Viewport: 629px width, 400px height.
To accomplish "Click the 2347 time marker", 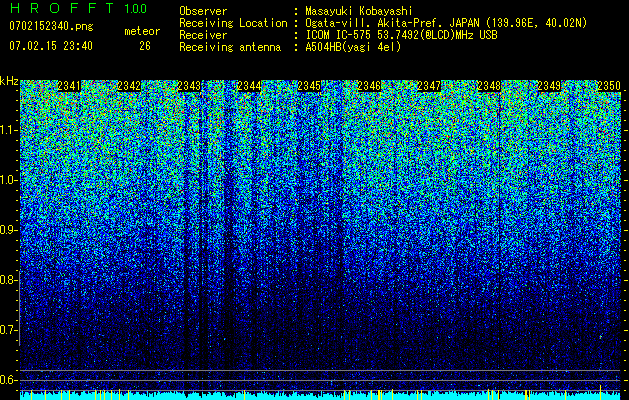I will [x=429, y=86].
